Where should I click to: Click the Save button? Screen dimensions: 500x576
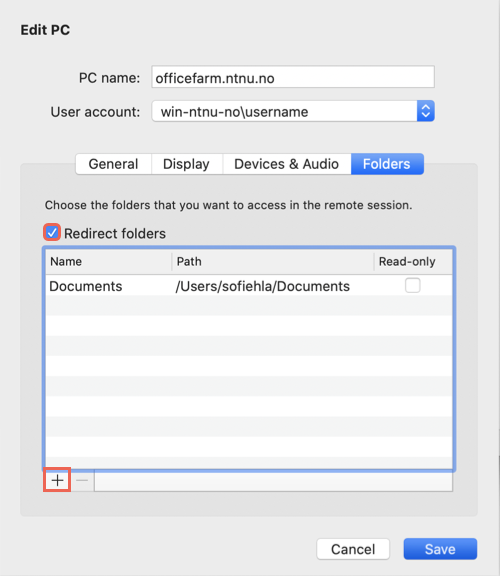pos(440,549)
